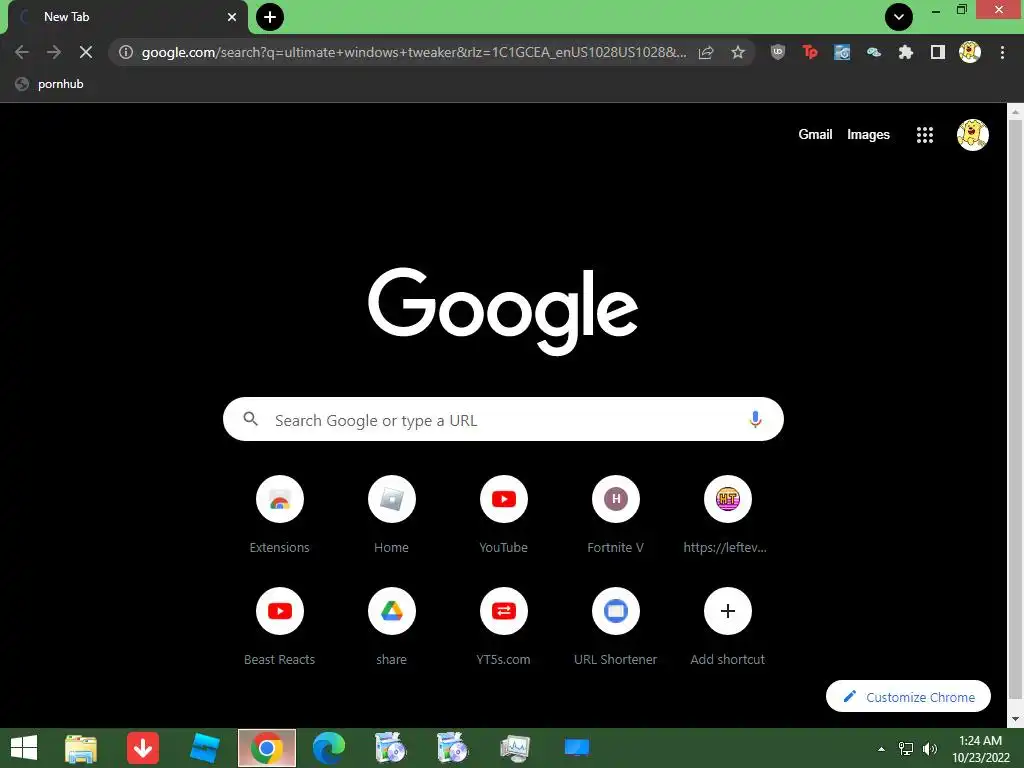Open the tab search dropdown arrow

899,17
